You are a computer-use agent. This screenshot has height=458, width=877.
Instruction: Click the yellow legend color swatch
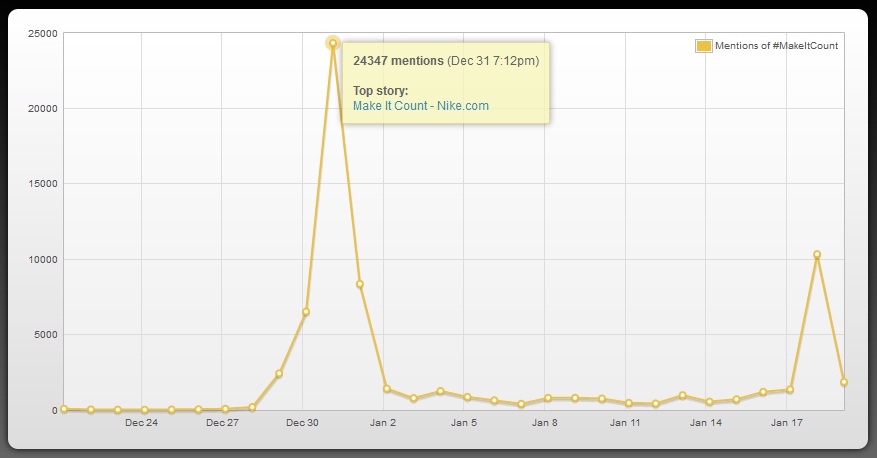click(x=704, y=46)
